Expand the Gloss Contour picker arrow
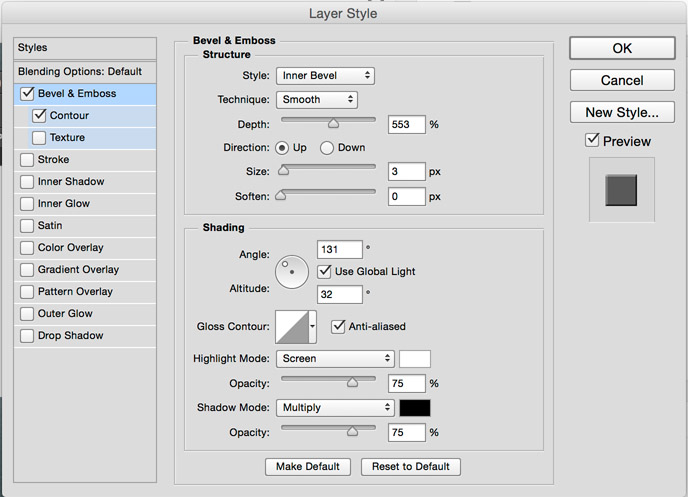Viewport: 688px width, 497px height. coord(312,326)
